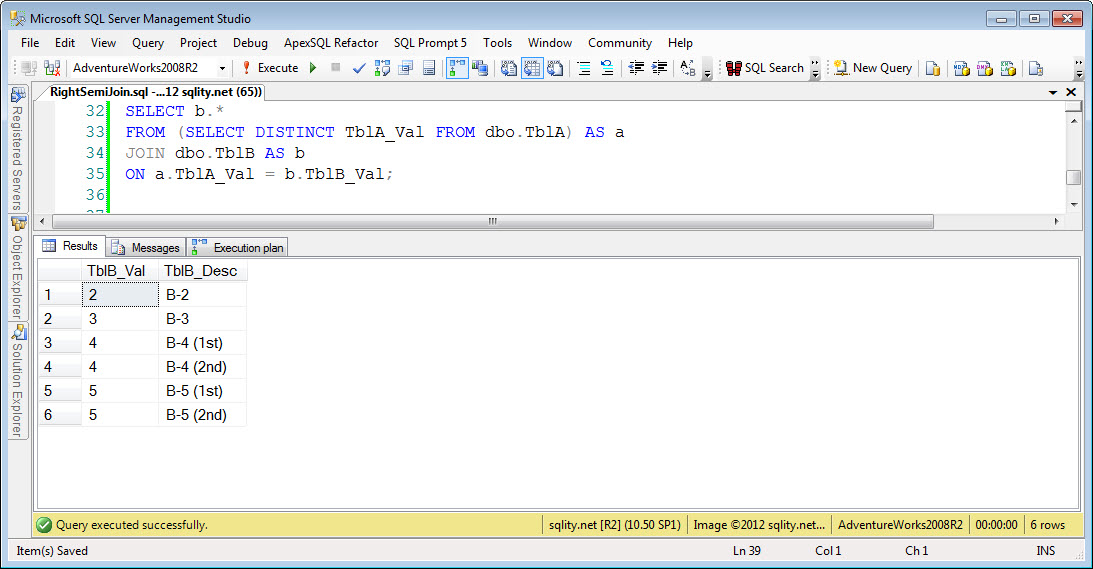Click the TblB_Desc column header
This screenshot has height=569, width=1093.
click(x=203, y=271)
